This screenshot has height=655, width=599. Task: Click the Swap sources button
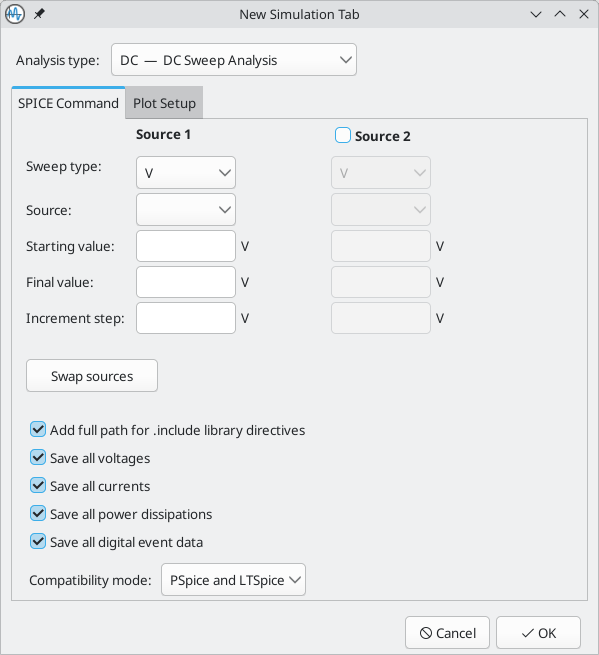92,376
